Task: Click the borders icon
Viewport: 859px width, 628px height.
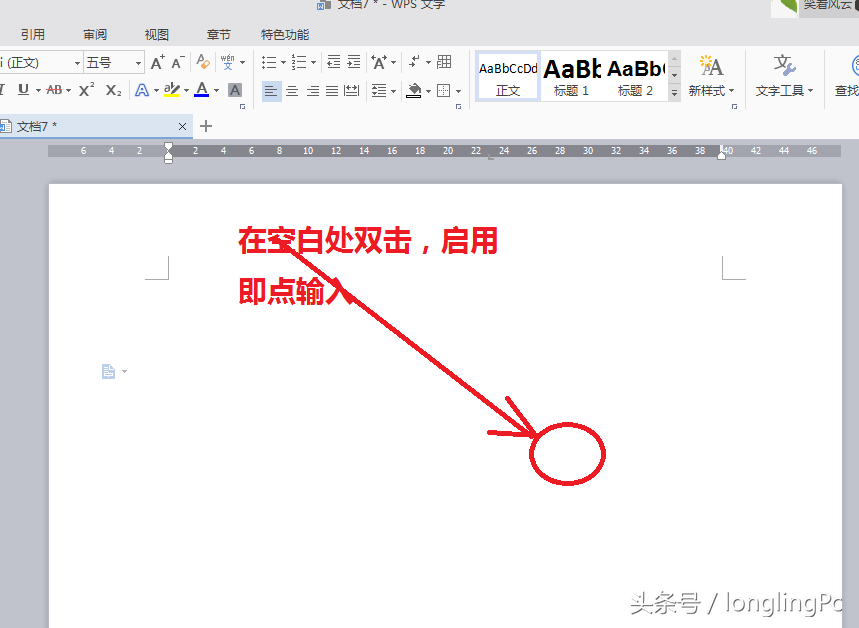Action: pos(444,90)
